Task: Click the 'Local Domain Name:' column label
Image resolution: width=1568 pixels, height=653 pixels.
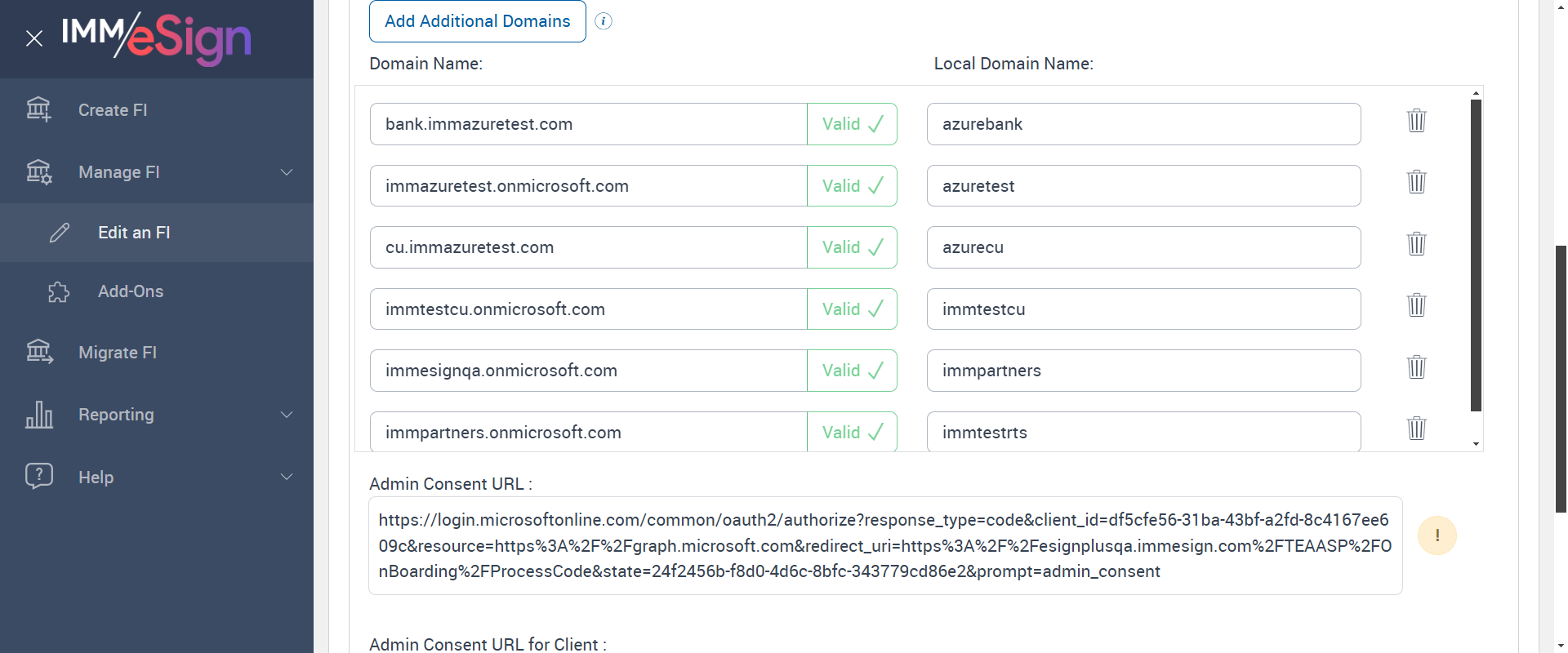Action: tap(1013, 64)
